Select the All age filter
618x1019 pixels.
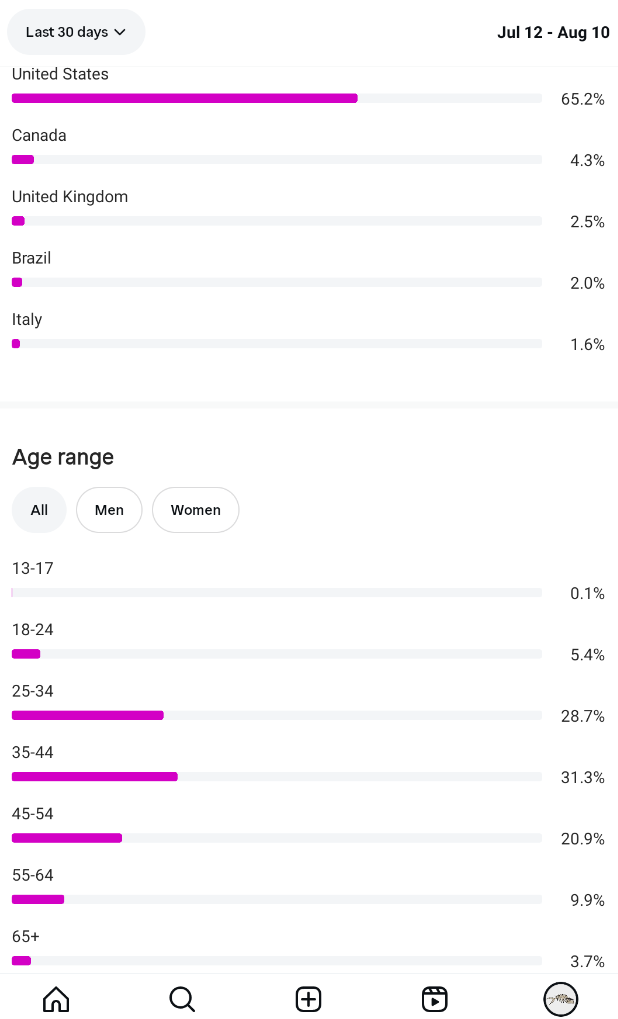coord(39,510)
